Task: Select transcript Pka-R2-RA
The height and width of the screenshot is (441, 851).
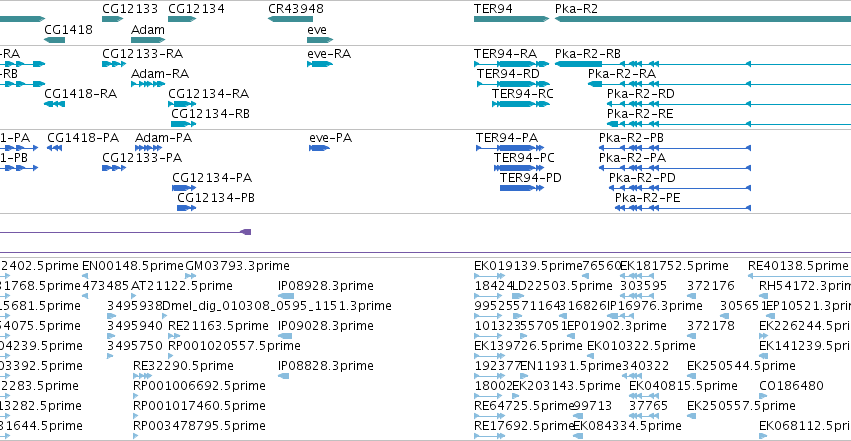Action: 720,84
